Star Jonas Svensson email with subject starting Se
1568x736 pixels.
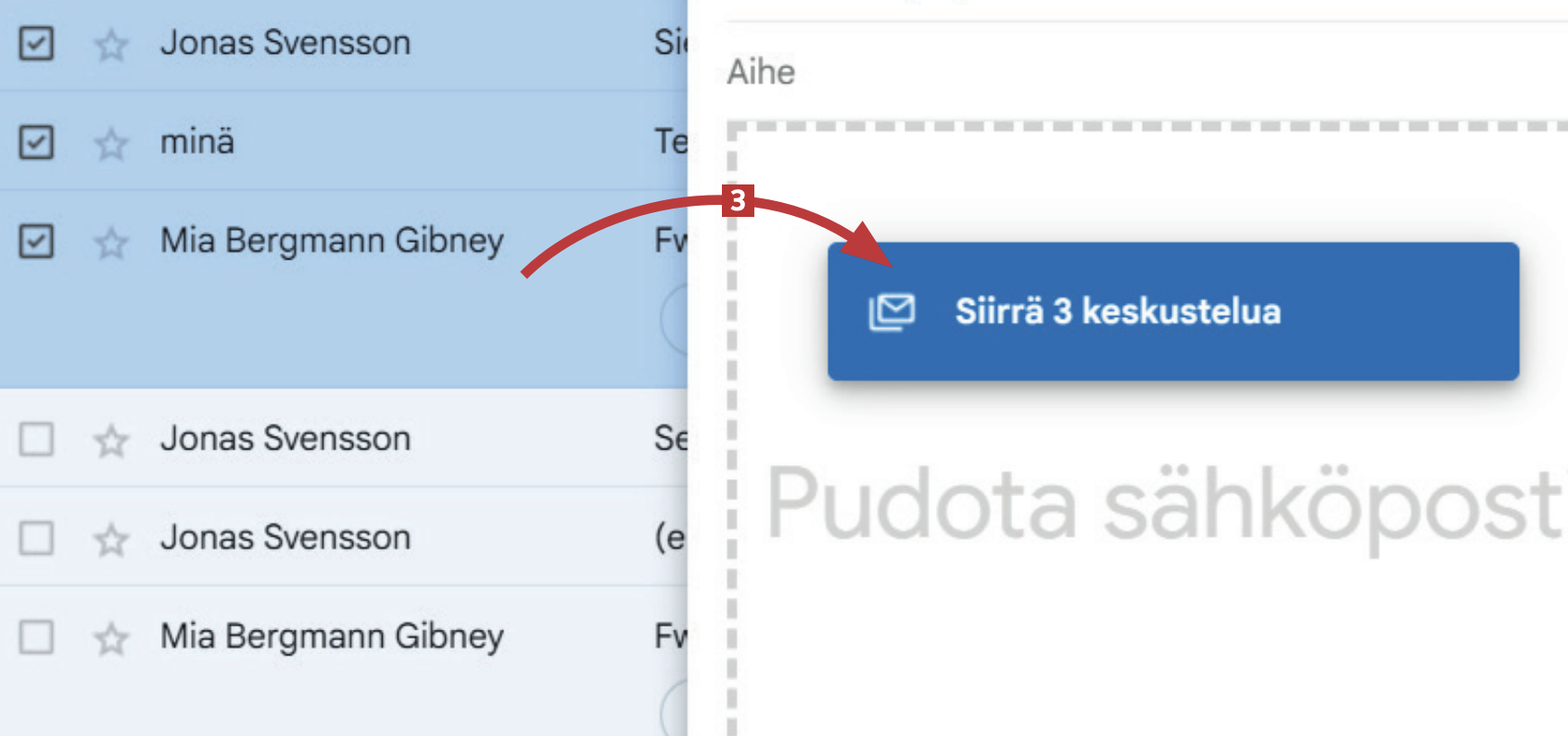click(x=111, y=440)
